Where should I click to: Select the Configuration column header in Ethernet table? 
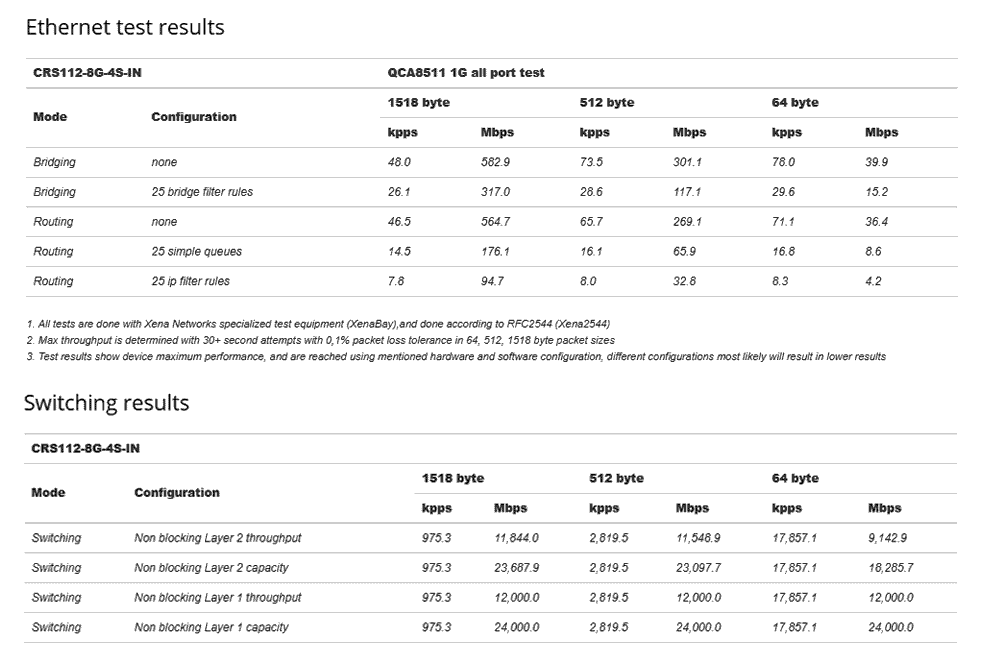point(194,117)
